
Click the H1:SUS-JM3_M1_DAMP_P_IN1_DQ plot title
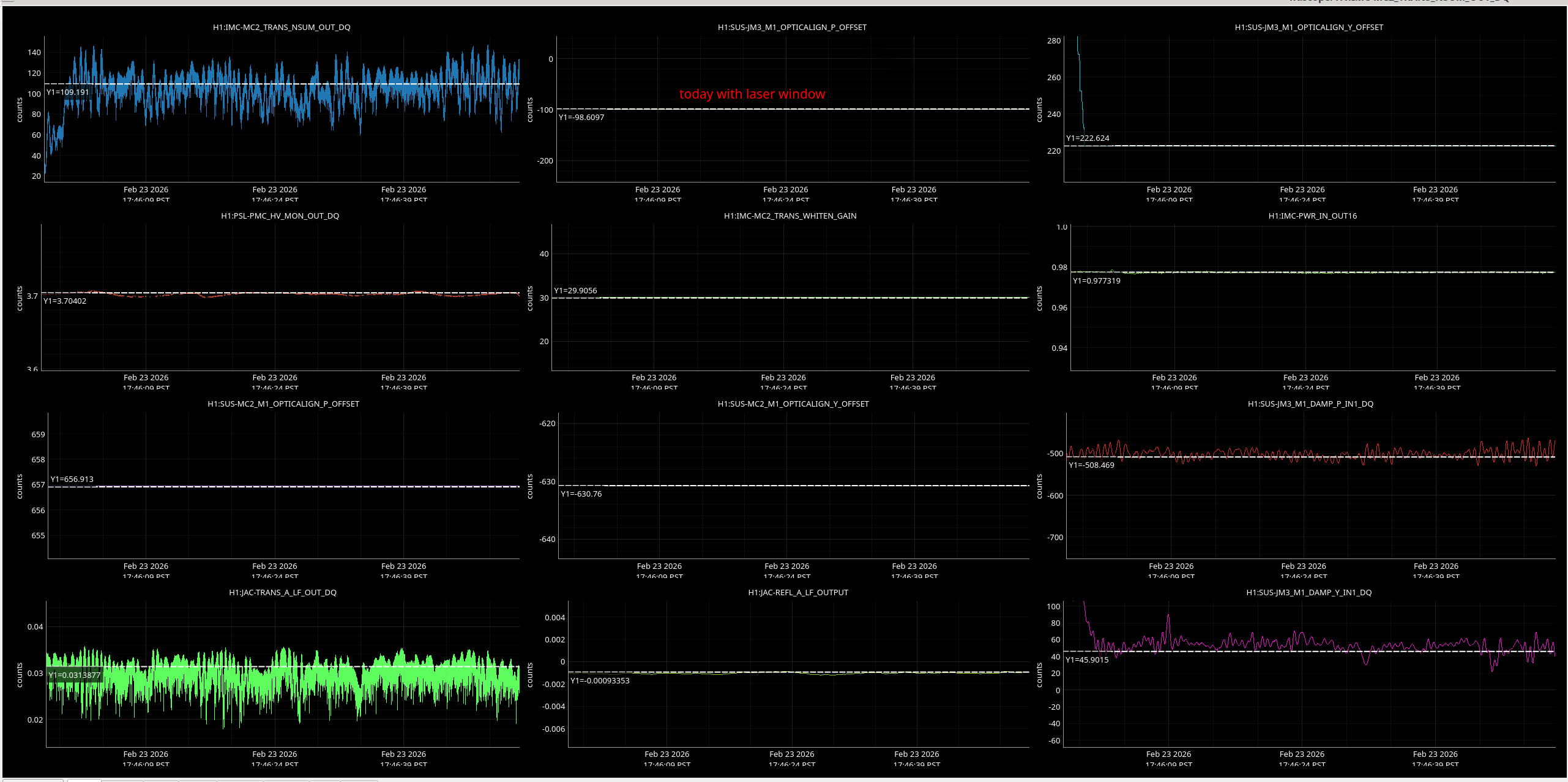[1310, 404]
